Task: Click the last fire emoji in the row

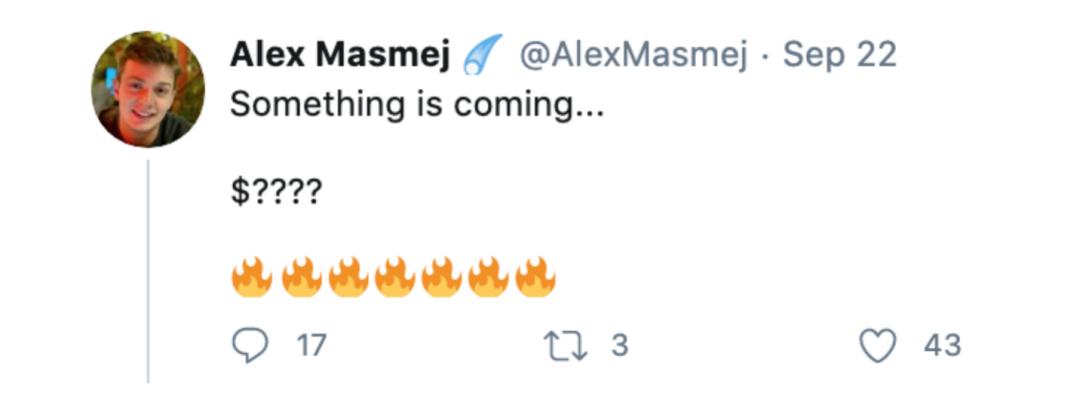Action: click(x=535, y=277)
